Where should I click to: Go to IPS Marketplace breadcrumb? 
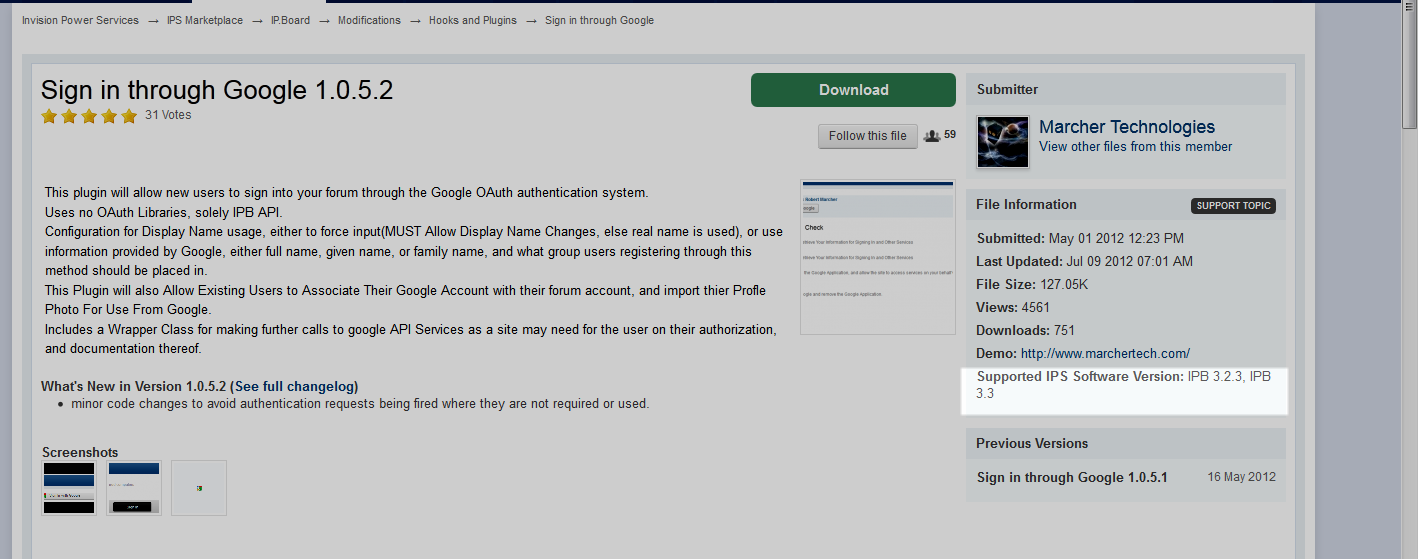205,20
